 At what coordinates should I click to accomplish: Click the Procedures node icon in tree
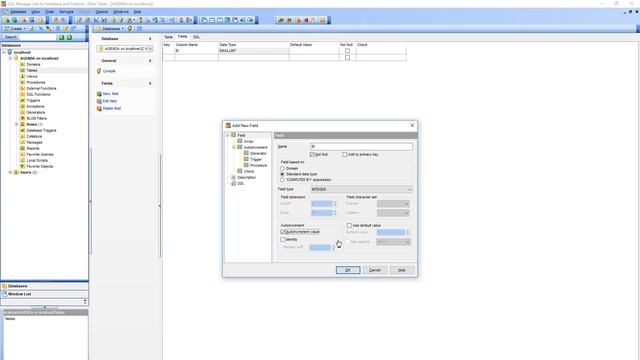click(23, 82)
